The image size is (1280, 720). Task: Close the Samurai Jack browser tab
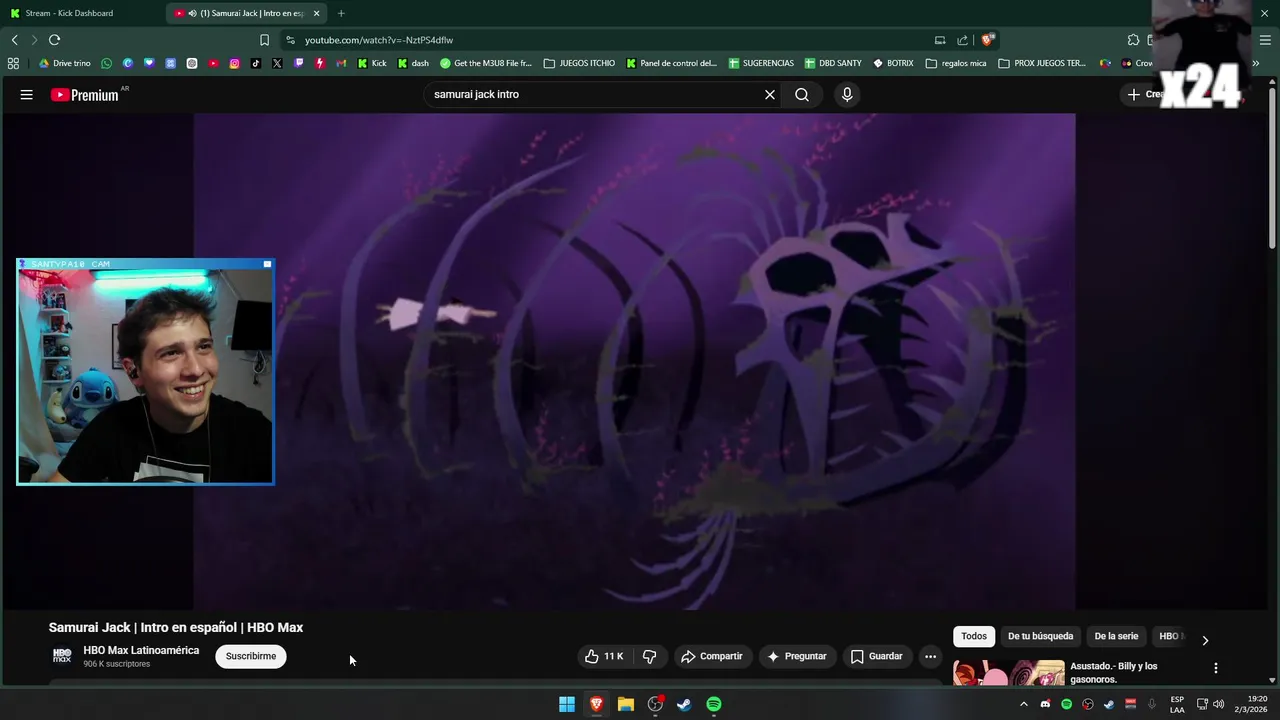(317, 13)
